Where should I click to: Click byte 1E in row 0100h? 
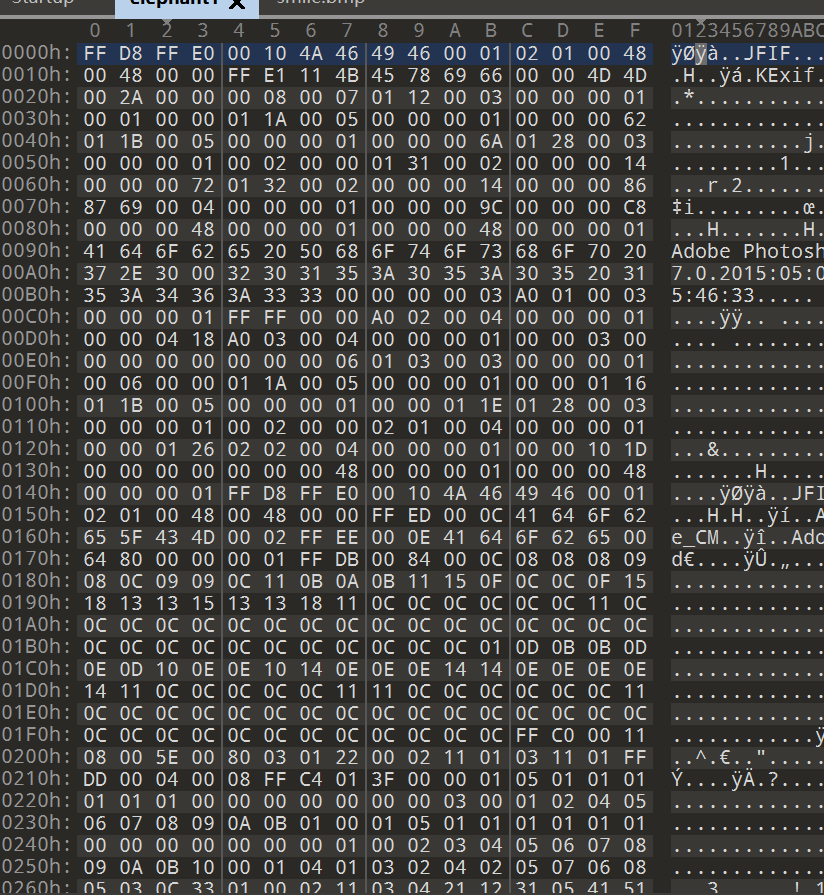(x=490, y=405)
